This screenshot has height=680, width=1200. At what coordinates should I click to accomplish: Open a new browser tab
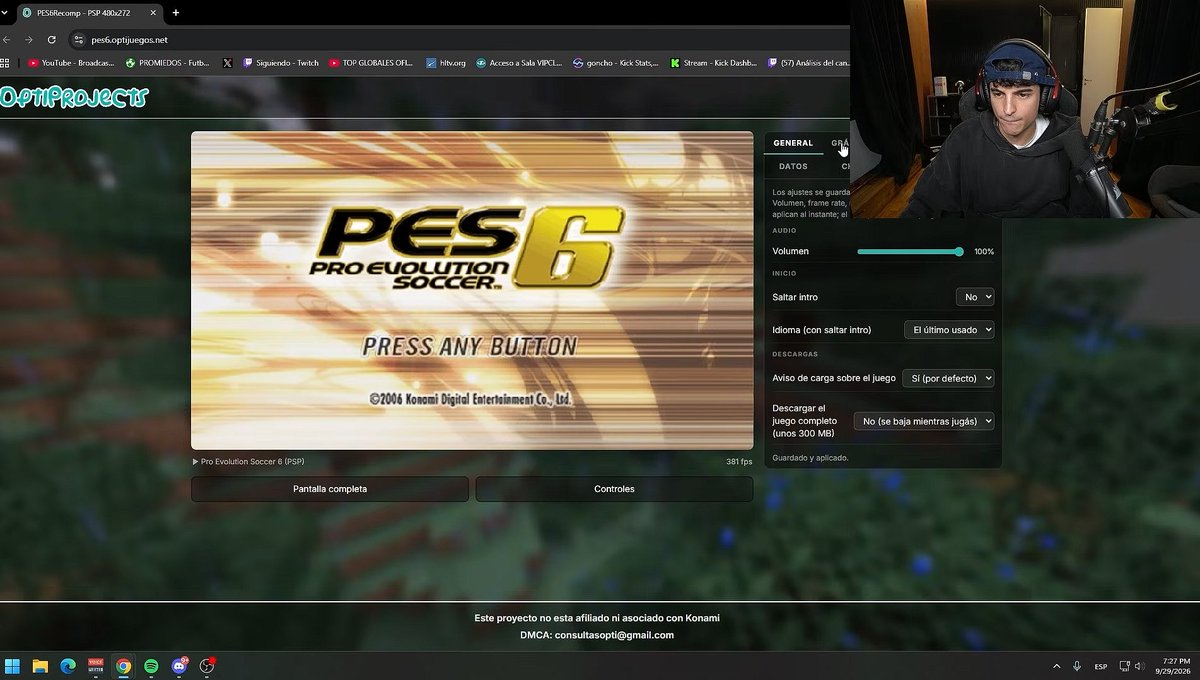click(176, 13)
